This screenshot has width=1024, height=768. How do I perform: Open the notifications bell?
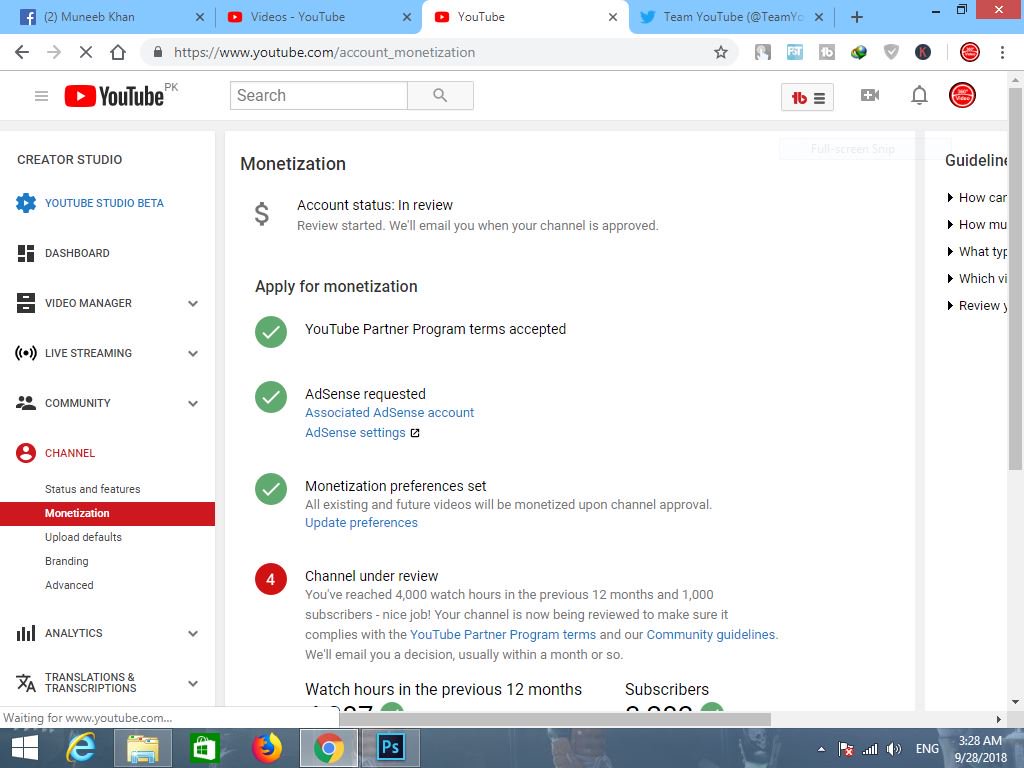pos(919,95)
